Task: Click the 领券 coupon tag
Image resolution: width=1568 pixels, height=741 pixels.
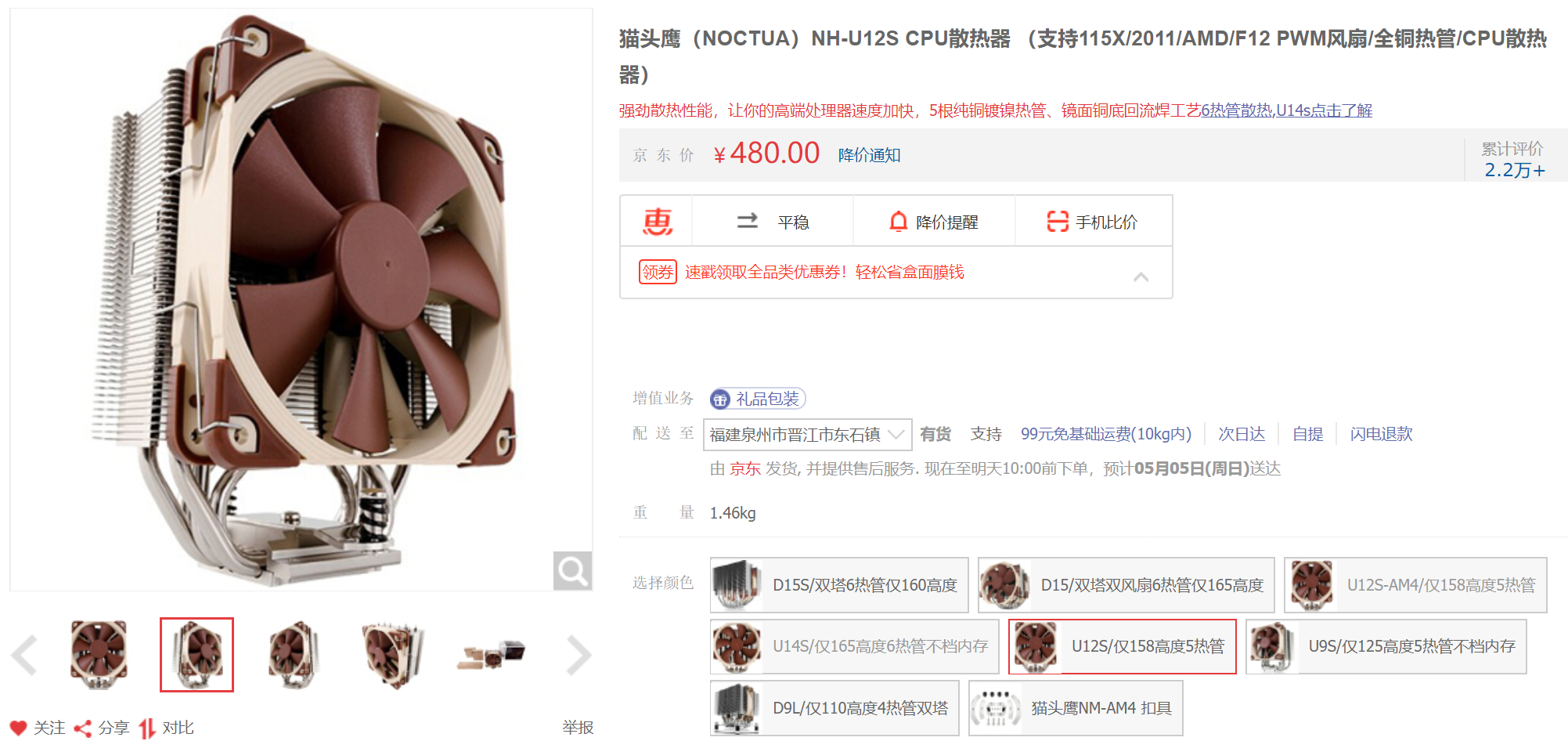Action: pyautogui.click(x=658, y=272)
